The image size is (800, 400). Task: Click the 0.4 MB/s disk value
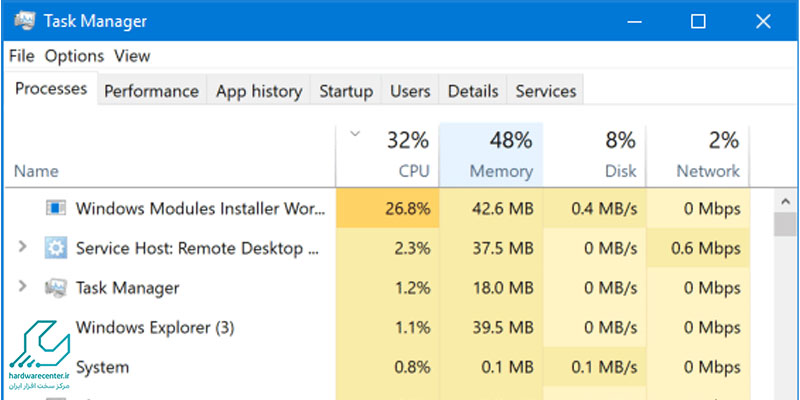pos(604,209)
